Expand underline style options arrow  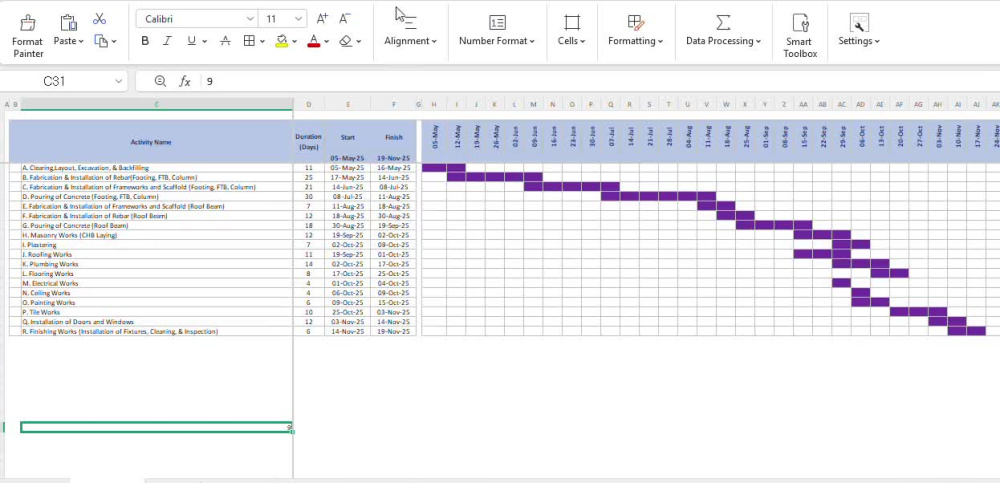coord(205,41)
